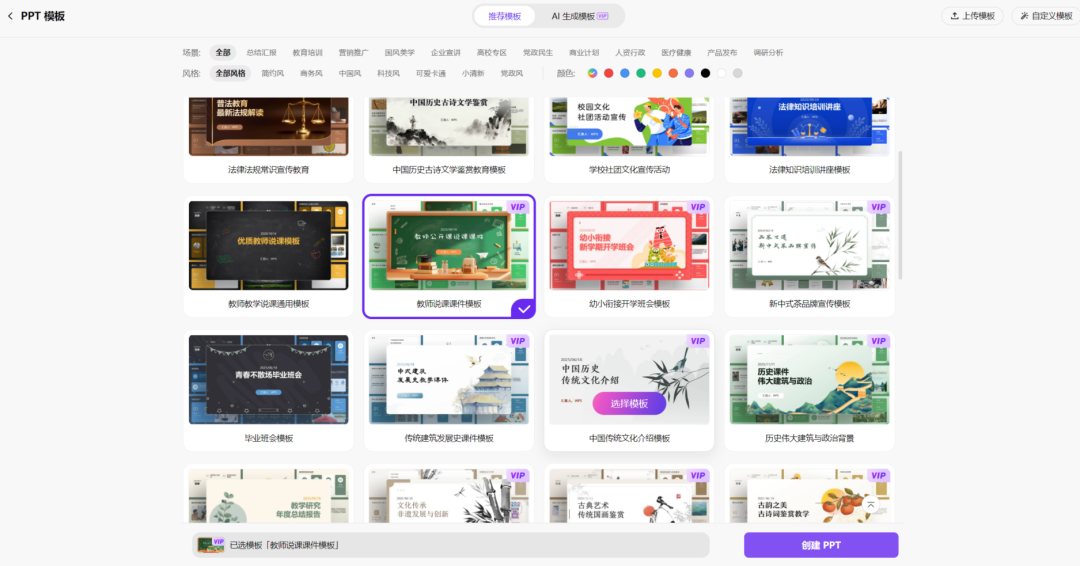Open the 教学研究年度总结报告 template
This screenshot has height=566, width=1080.
coord(269,496)
